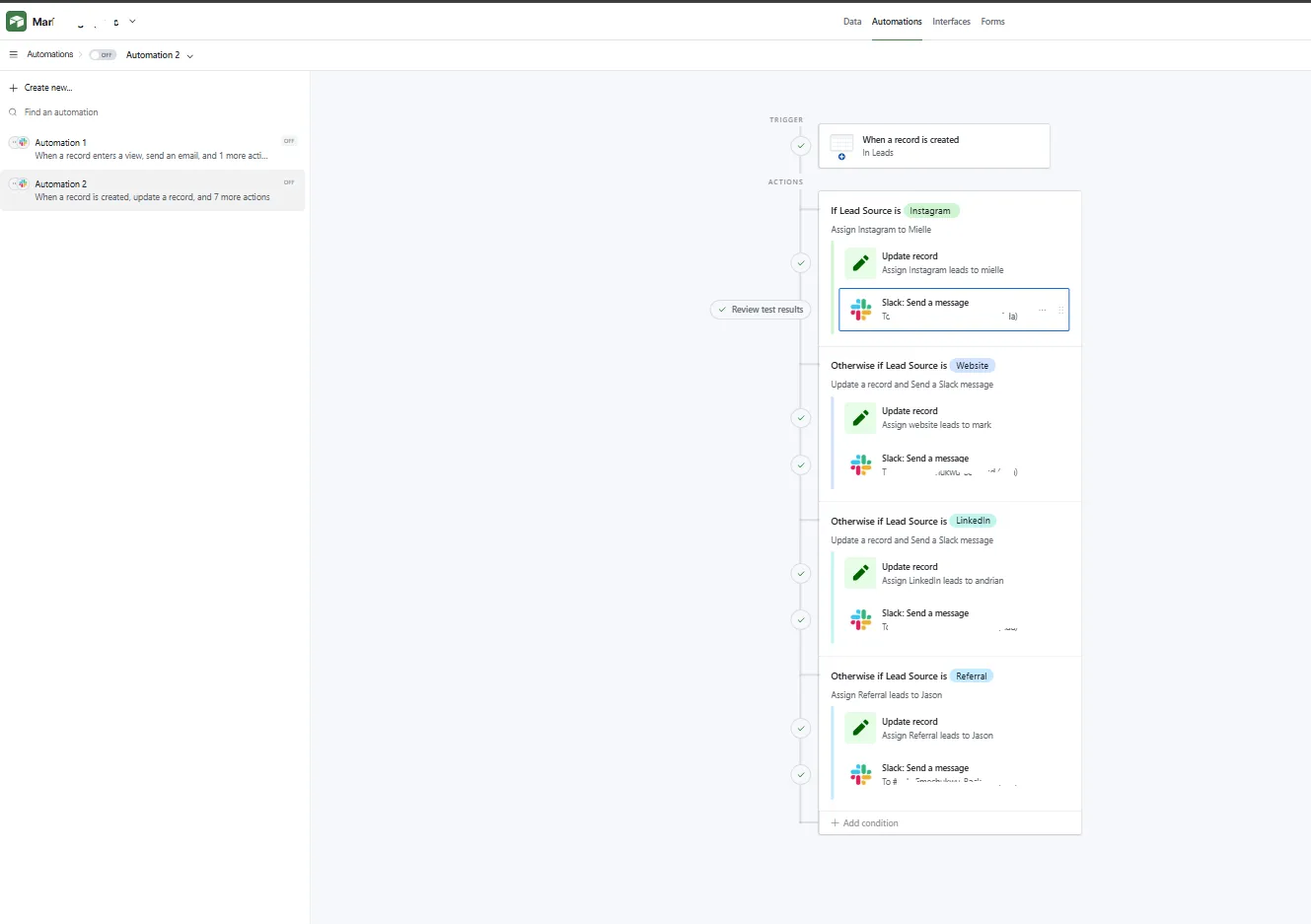1311x924 pixels.
Task: Select the pencil icon for LinkedIn leads update
Action: click(860, 573)
